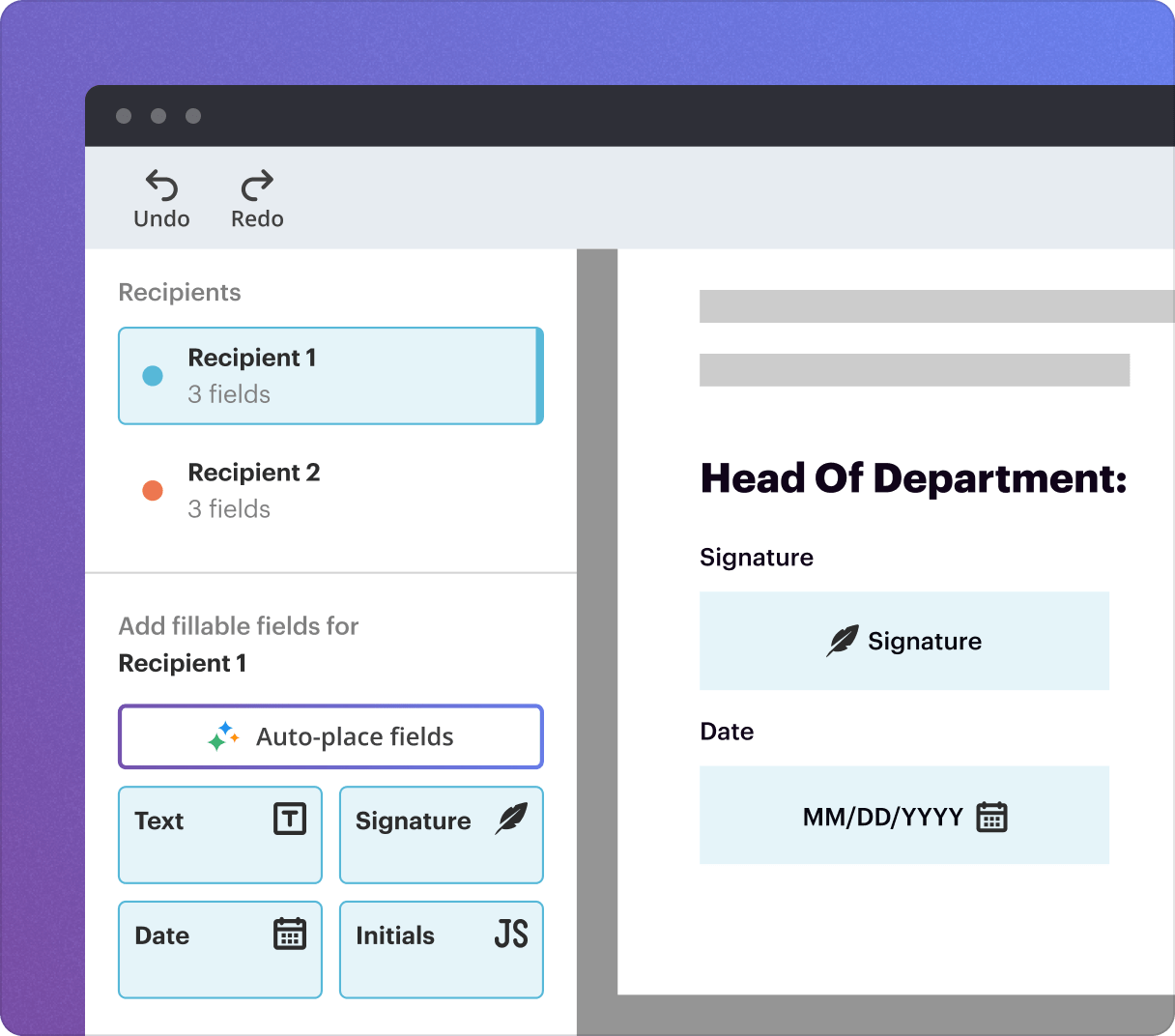Click the sparkle icon on Auto-place fields

click(x=222, y=736)
